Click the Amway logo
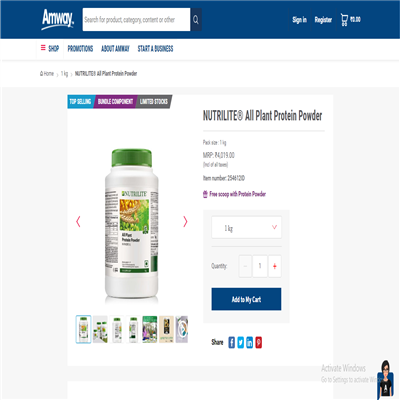 pos(58,19)
